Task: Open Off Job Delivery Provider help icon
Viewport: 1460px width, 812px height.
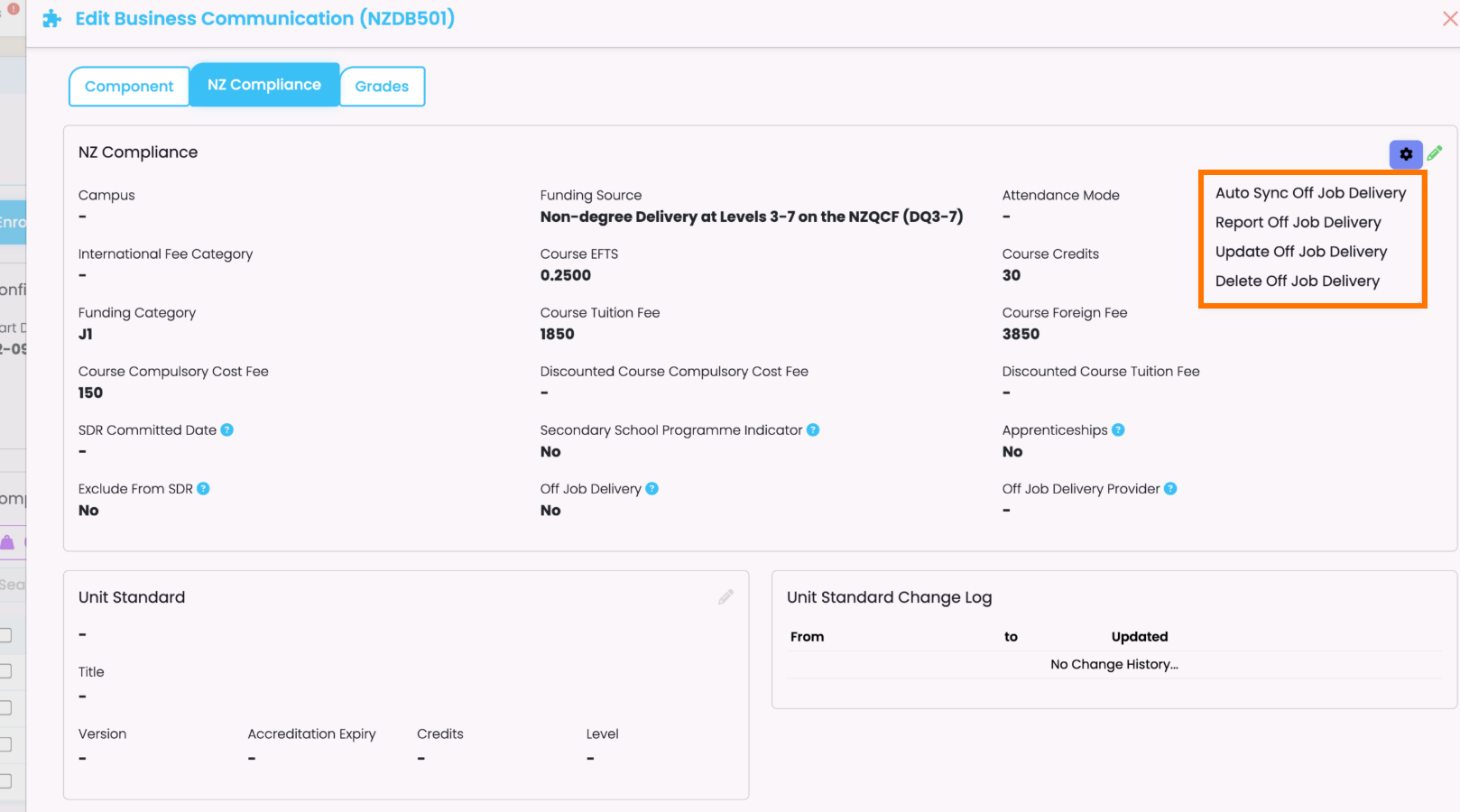Action: pos(1170,489)
